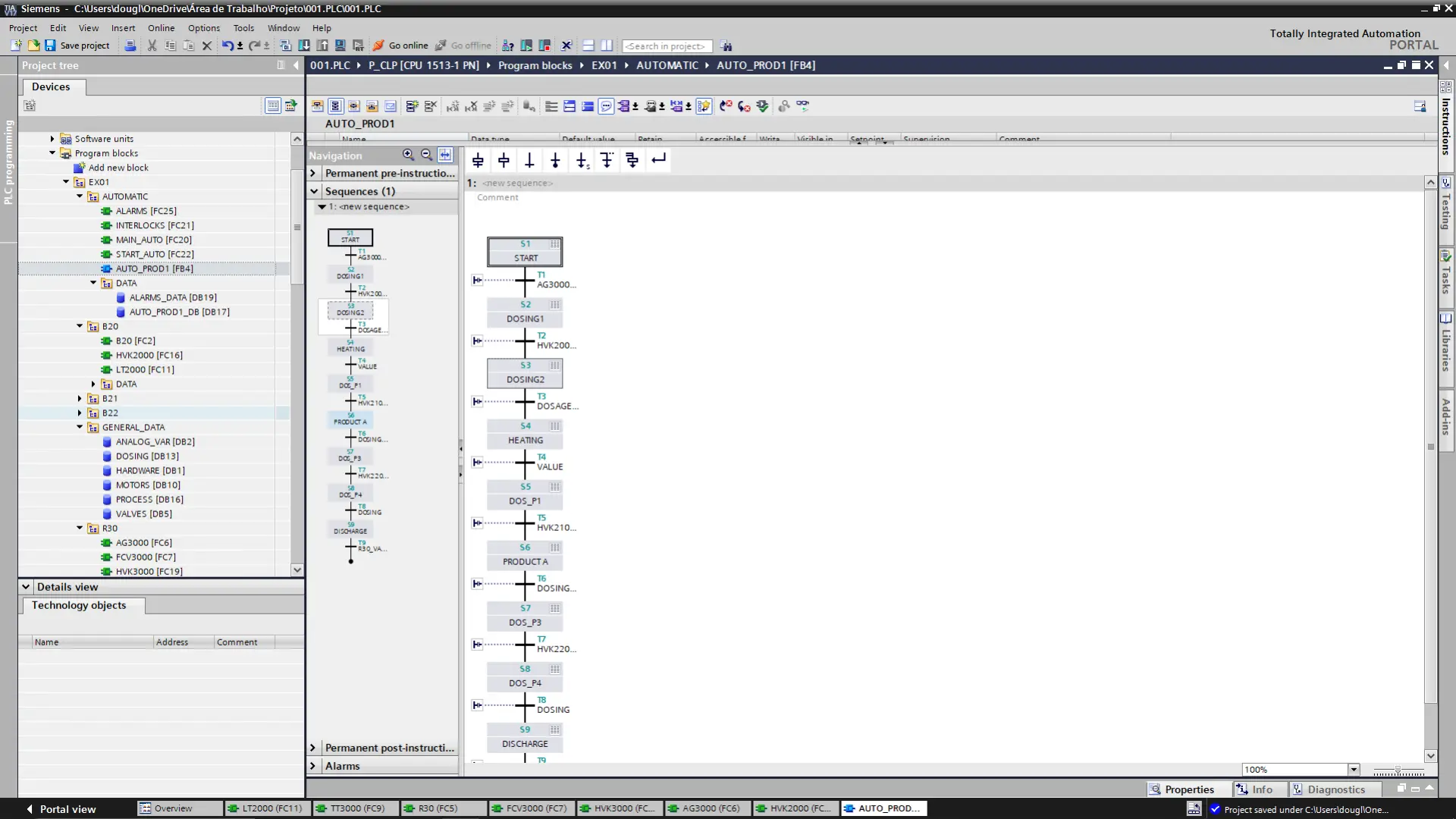Click AUTO_PROD1 [FB4] in the breadcrumb
Screen dimensions: 1456x819
coord(766,65)
